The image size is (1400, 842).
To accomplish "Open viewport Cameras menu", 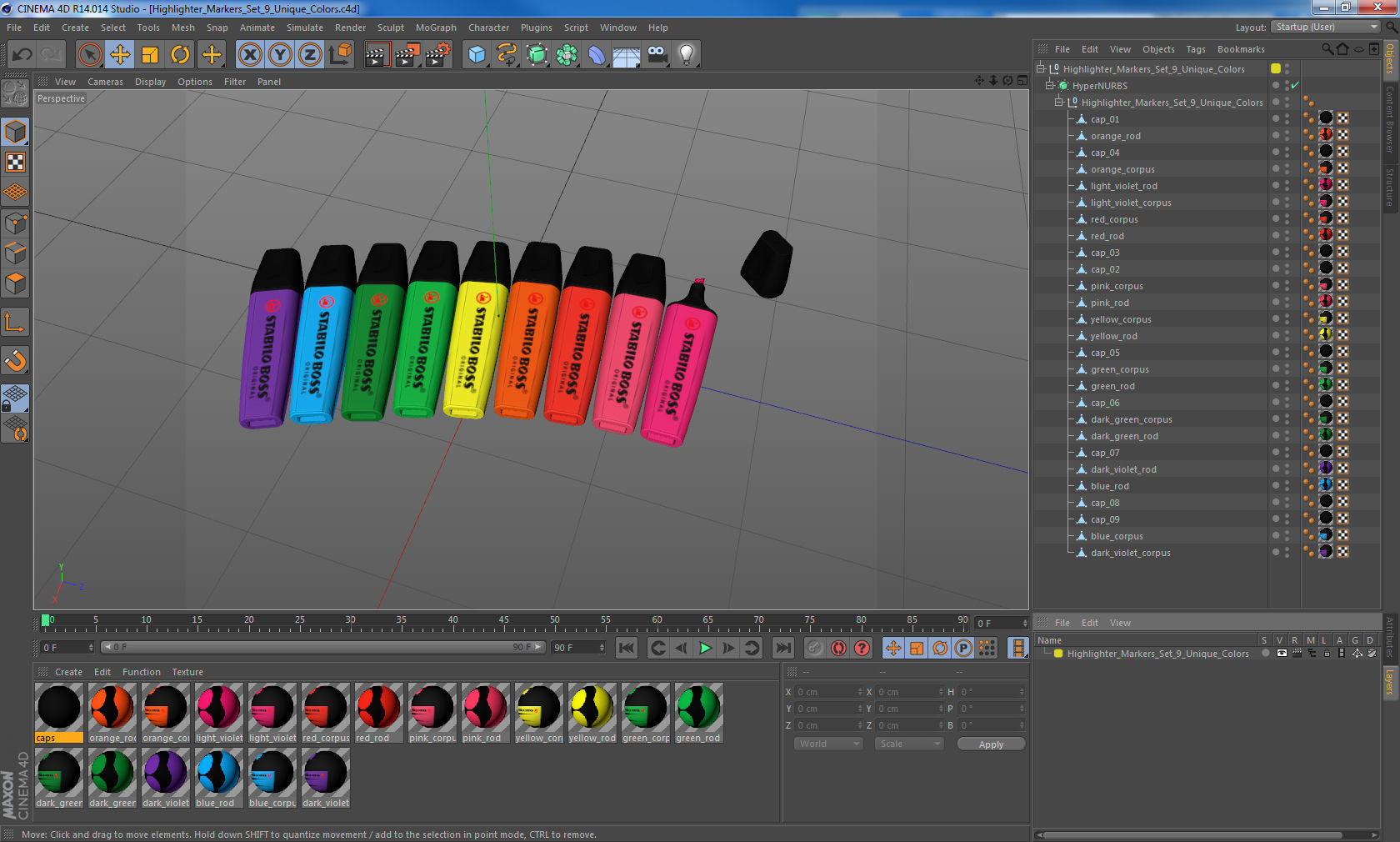I will click(x=105, y=82).
